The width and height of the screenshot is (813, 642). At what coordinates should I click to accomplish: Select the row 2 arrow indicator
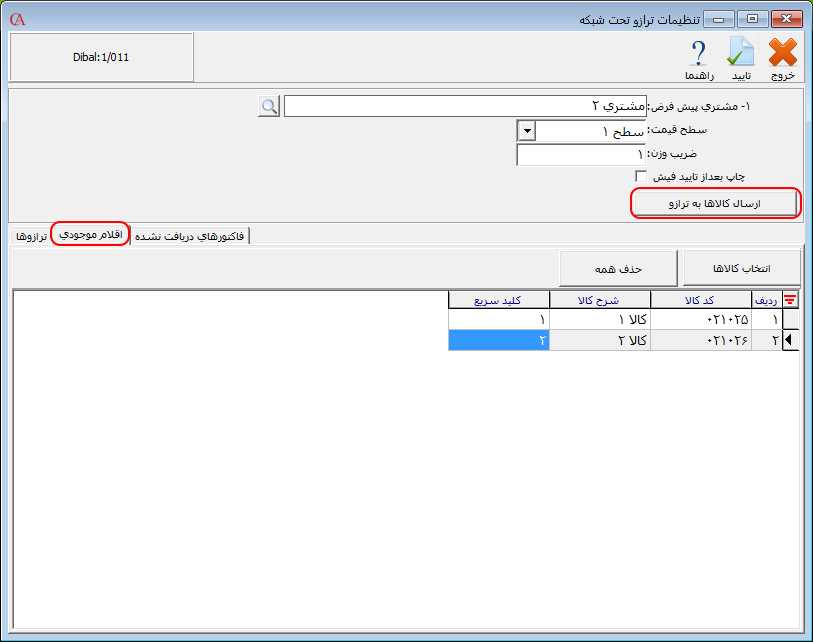click(790, 341)
